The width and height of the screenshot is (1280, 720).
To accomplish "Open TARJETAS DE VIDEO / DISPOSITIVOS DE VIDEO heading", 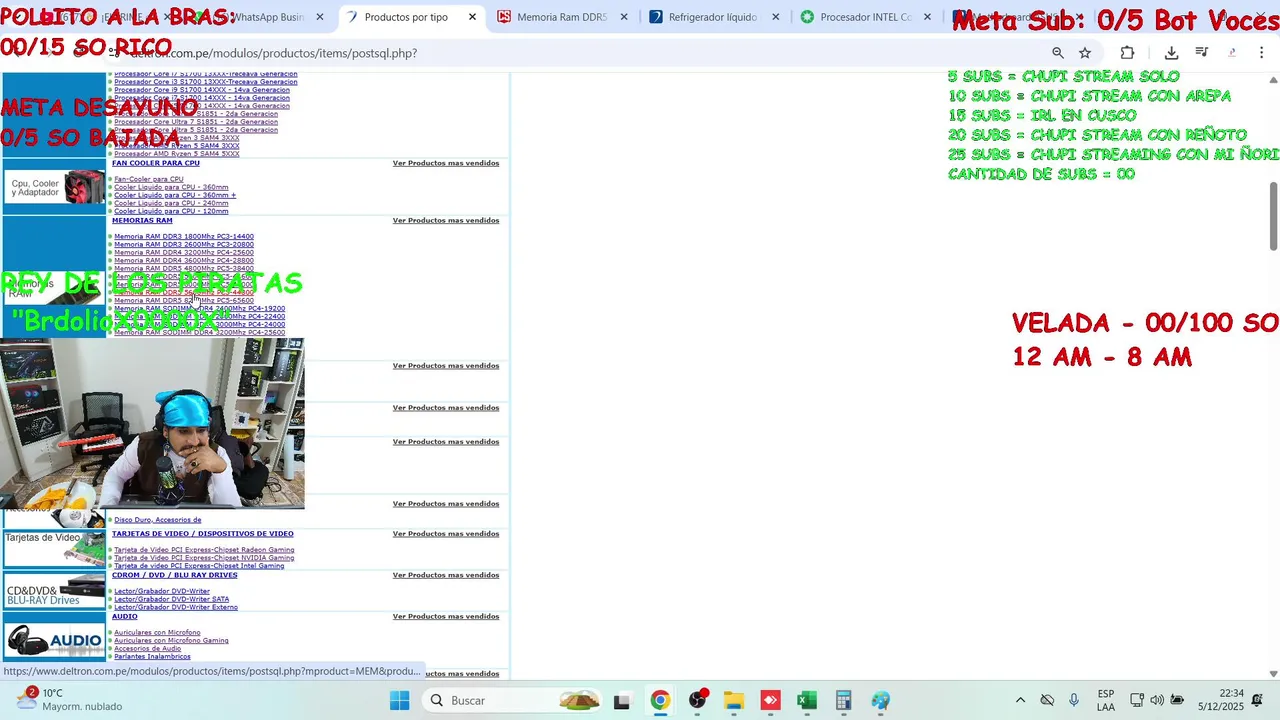I will [202, 534].
